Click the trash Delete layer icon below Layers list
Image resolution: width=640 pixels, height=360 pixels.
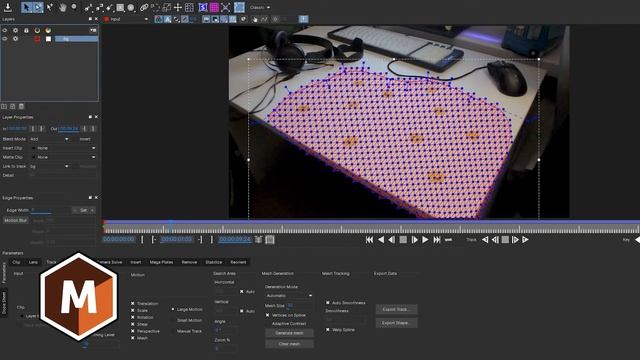coord(21,107)
